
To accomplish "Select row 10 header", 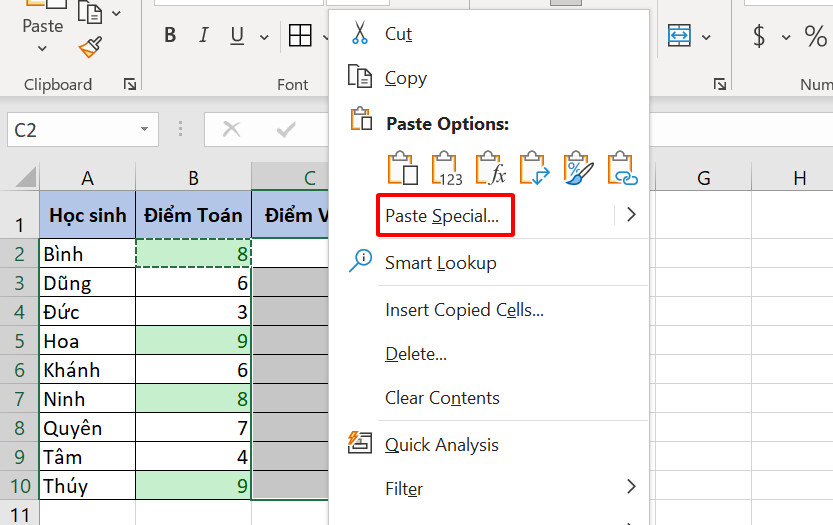I will click(x=20, y=486).
